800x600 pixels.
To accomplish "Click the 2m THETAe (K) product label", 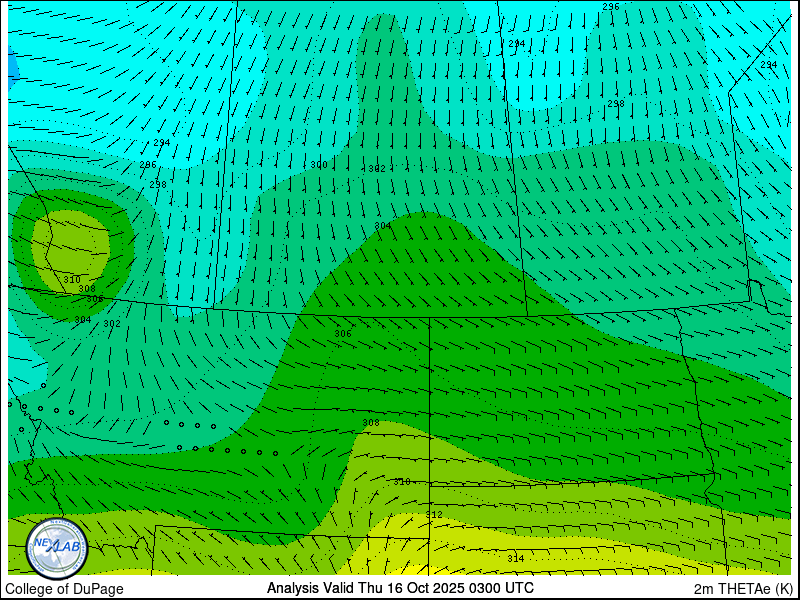I will [743, 589].
